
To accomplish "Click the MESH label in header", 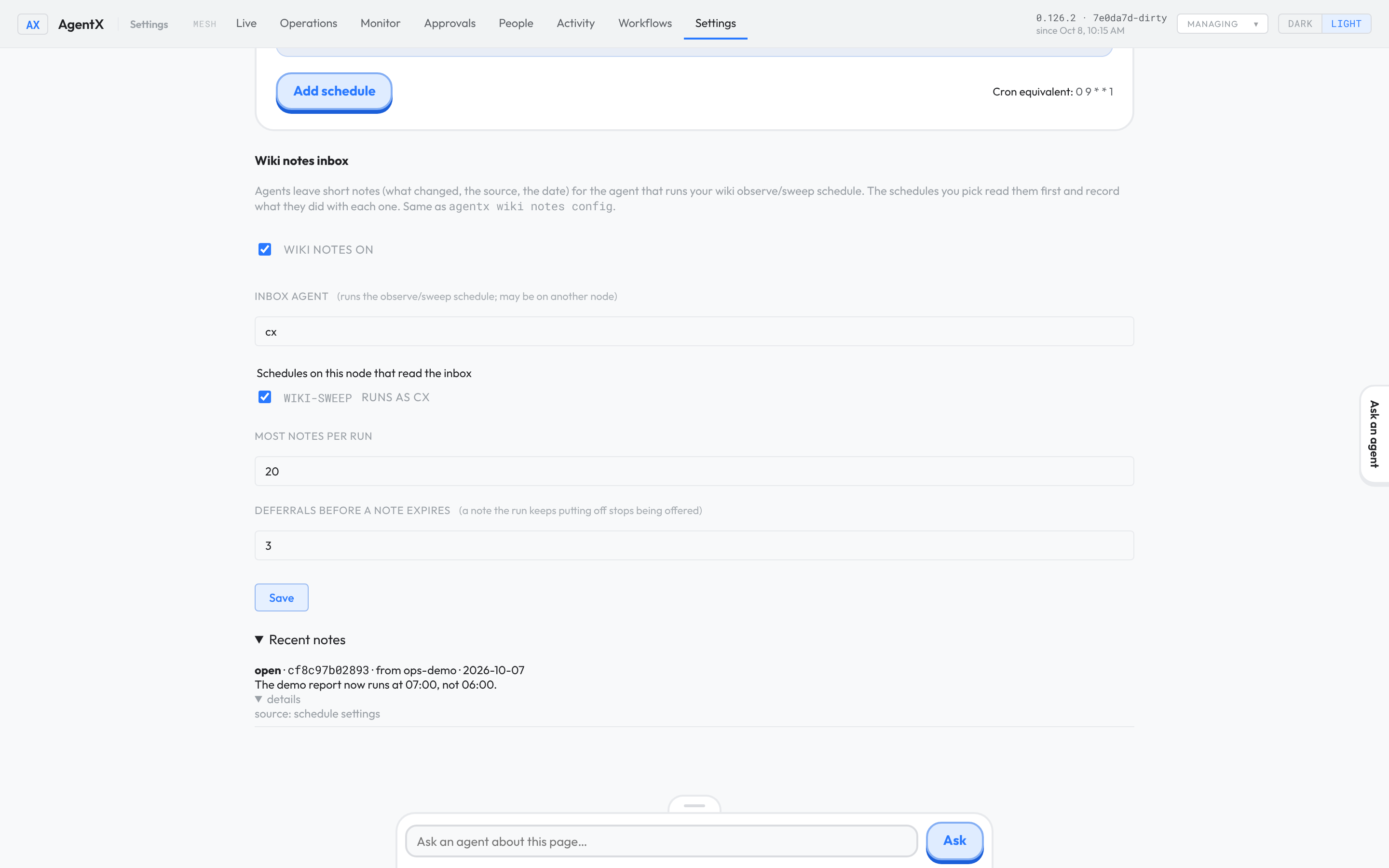I will [204, 24].
